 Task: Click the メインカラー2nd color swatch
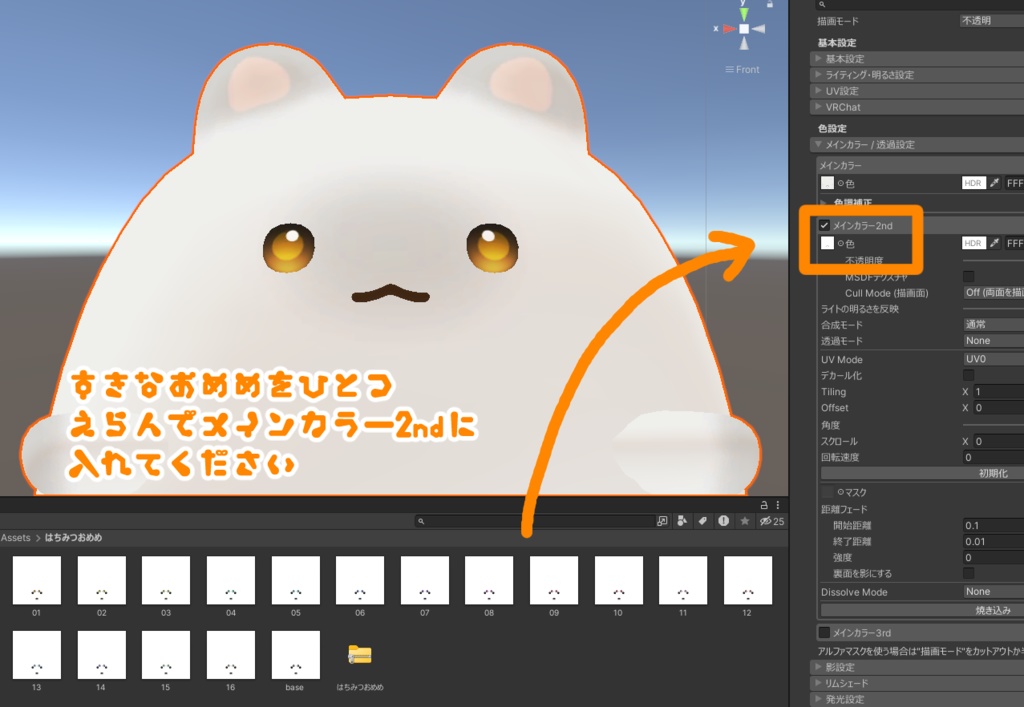point(827,243)
